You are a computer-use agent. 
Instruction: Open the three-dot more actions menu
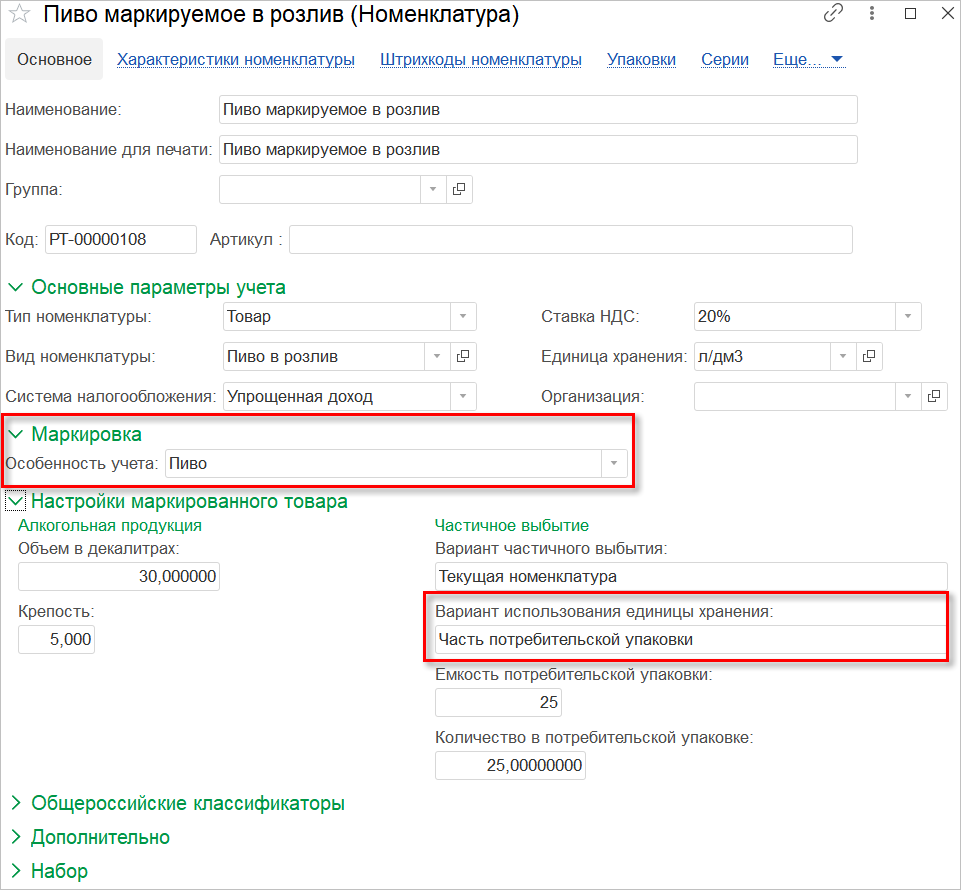click(872, 14)
